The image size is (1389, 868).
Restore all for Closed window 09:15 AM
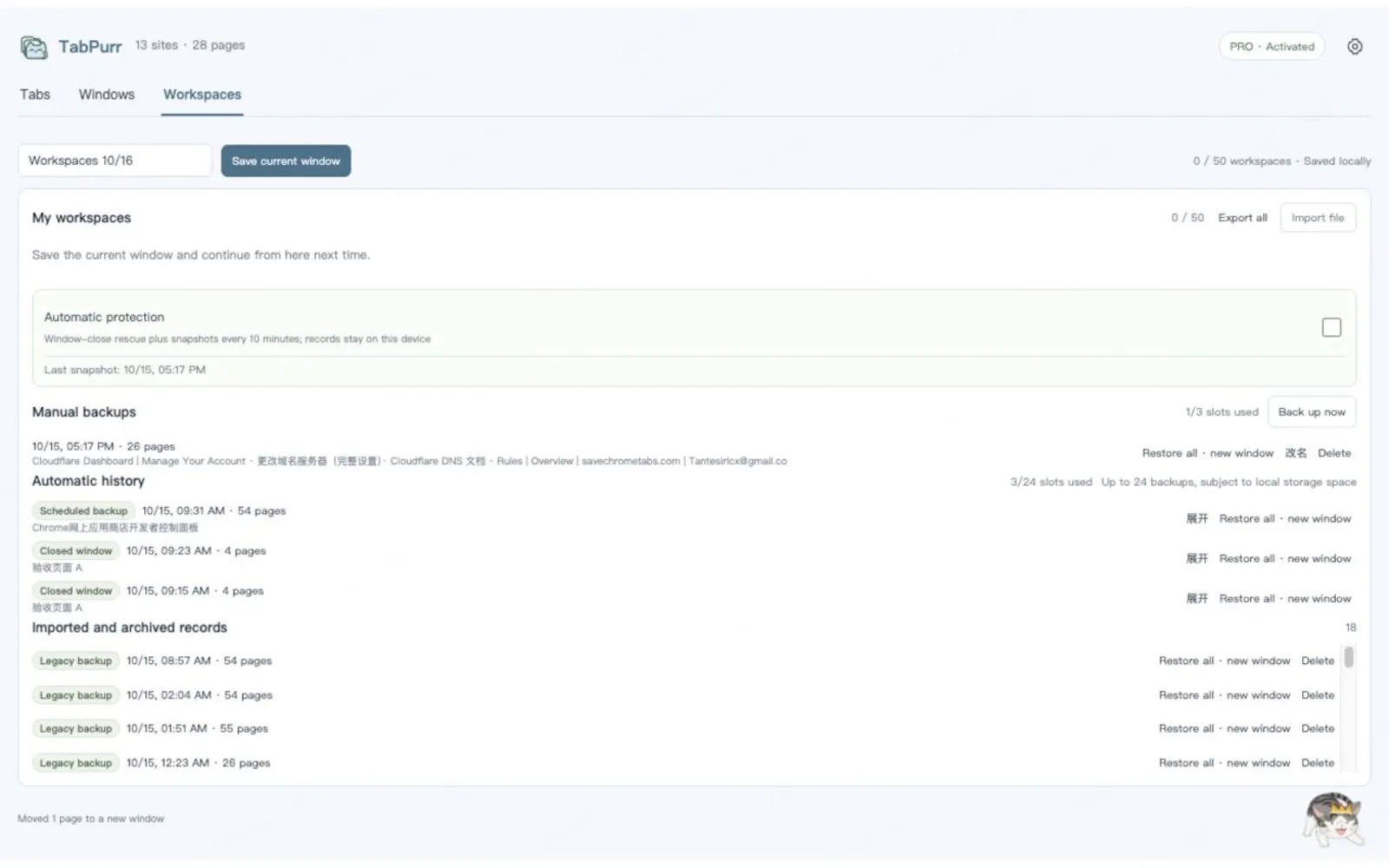click(x=1285, y=598)
